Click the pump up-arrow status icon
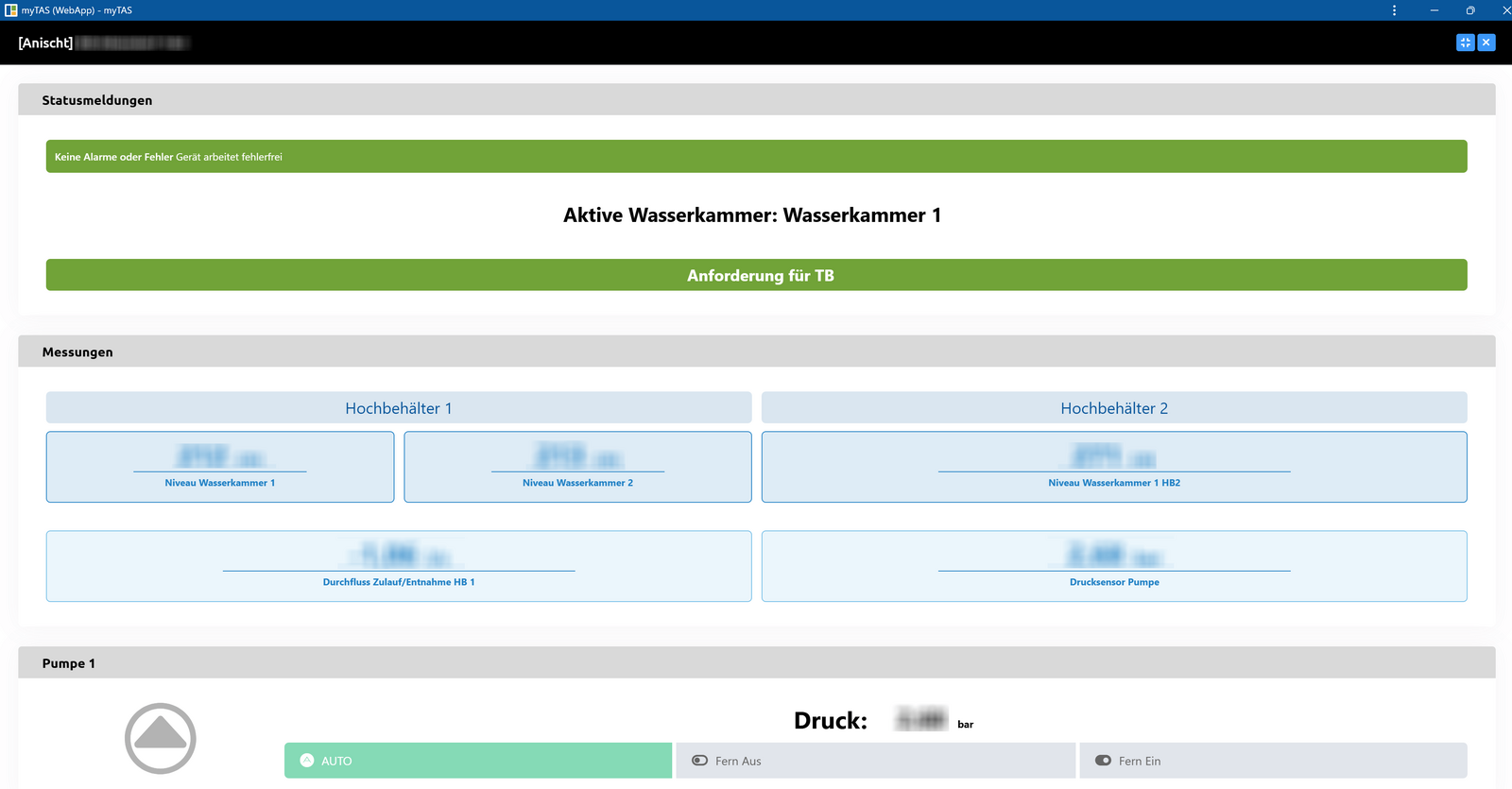The image size is (1512, 789). 161,738
